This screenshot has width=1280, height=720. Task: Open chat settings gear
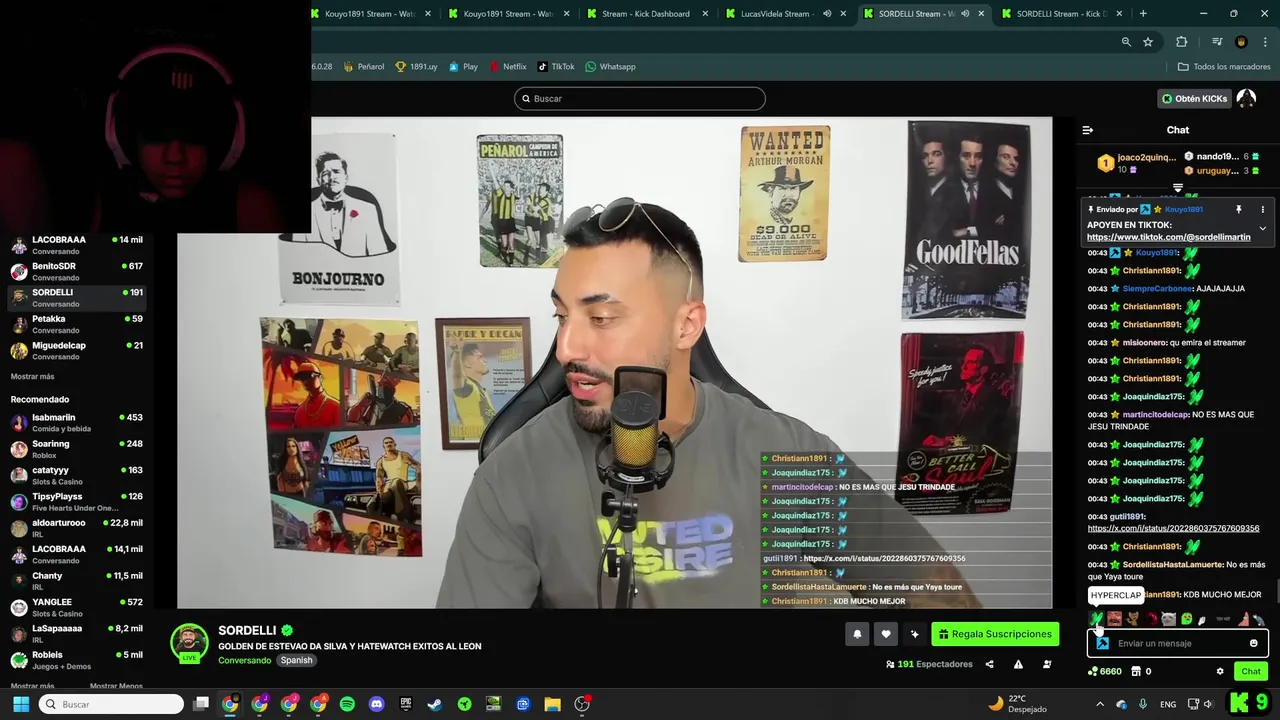[1220, 671]
